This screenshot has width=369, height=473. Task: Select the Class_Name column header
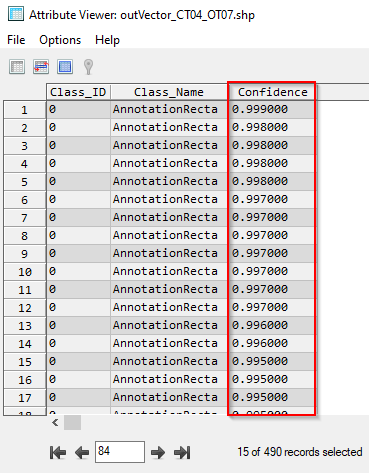point(169,92)
